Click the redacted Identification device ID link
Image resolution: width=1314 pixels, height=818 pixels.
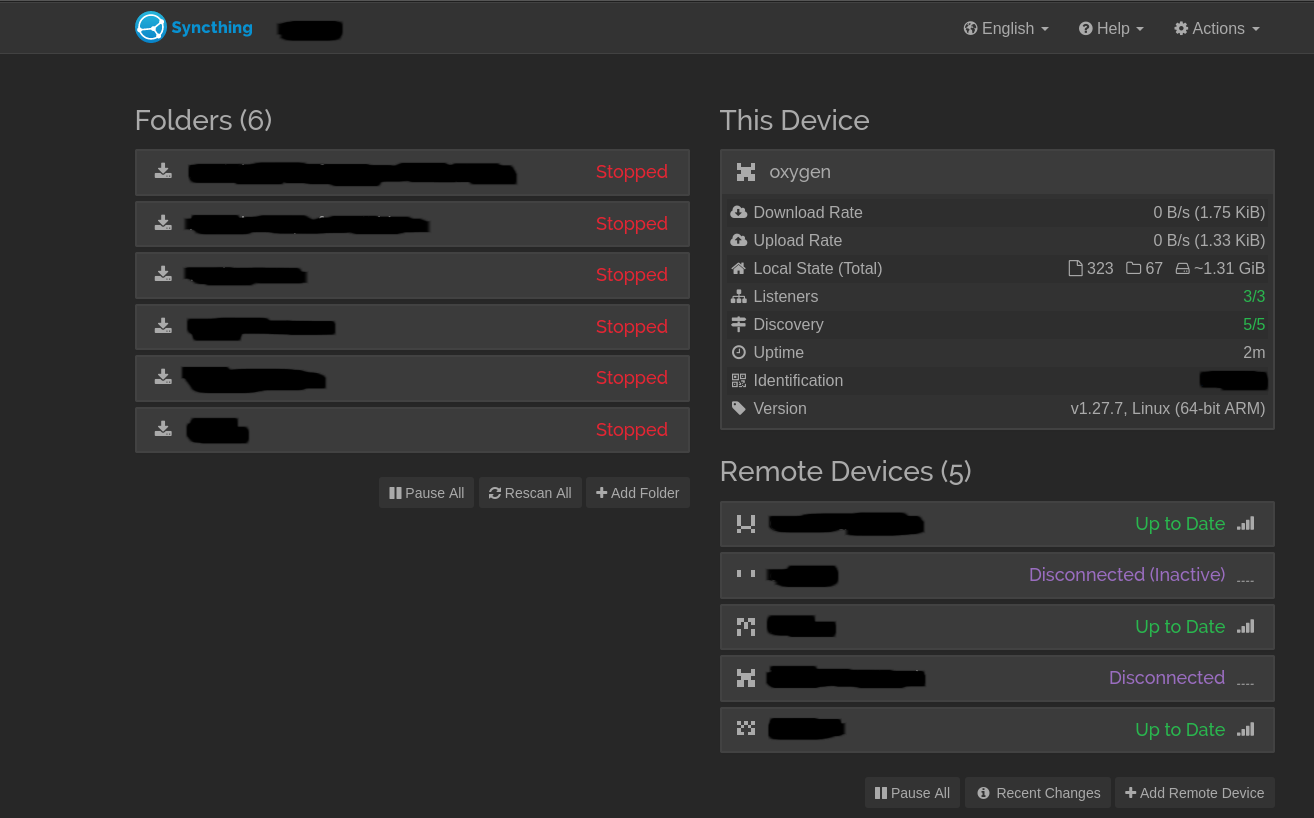point(1233,380)
